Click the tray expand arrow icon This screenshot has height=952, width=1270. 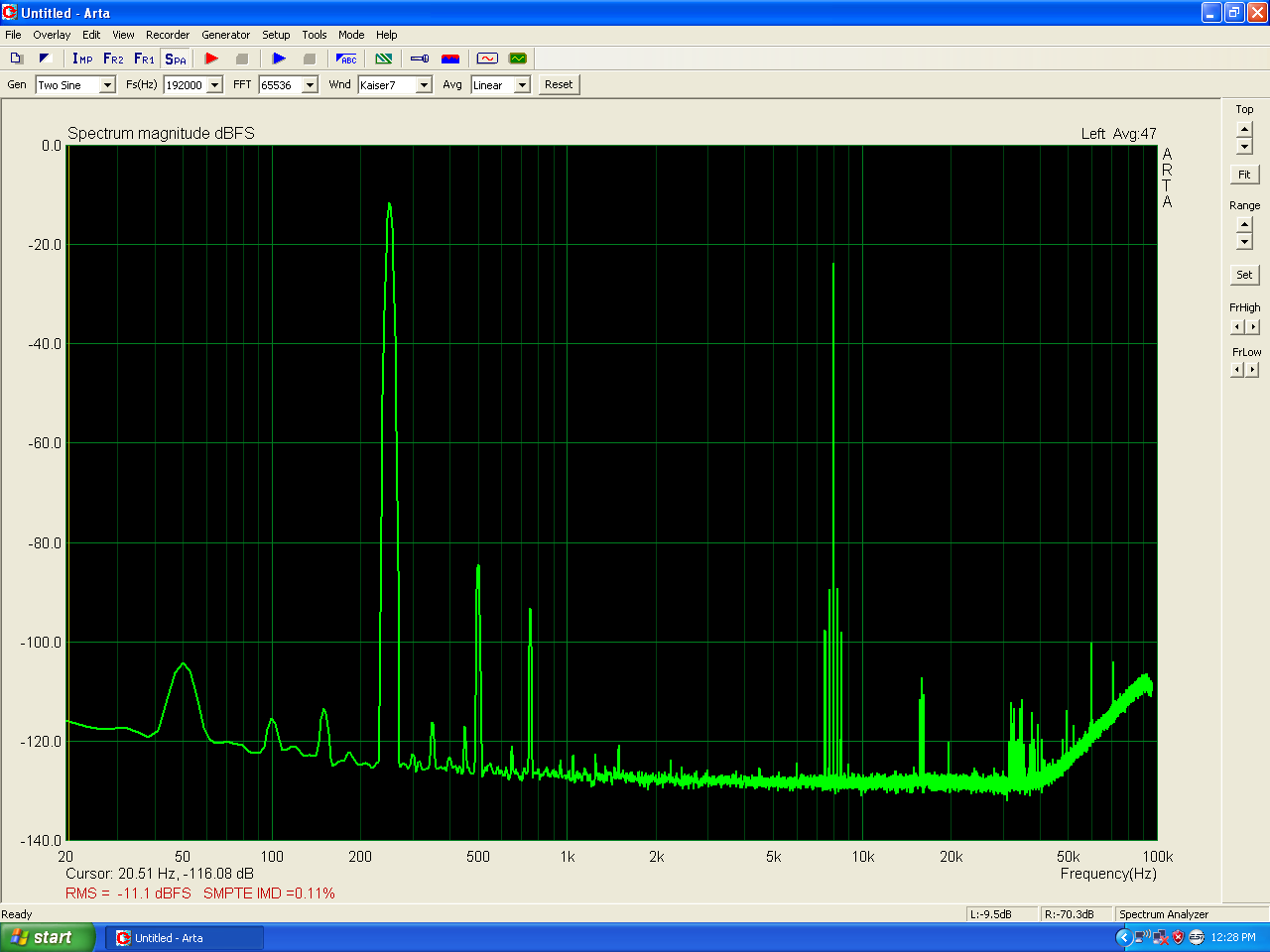click(1124, 937)
